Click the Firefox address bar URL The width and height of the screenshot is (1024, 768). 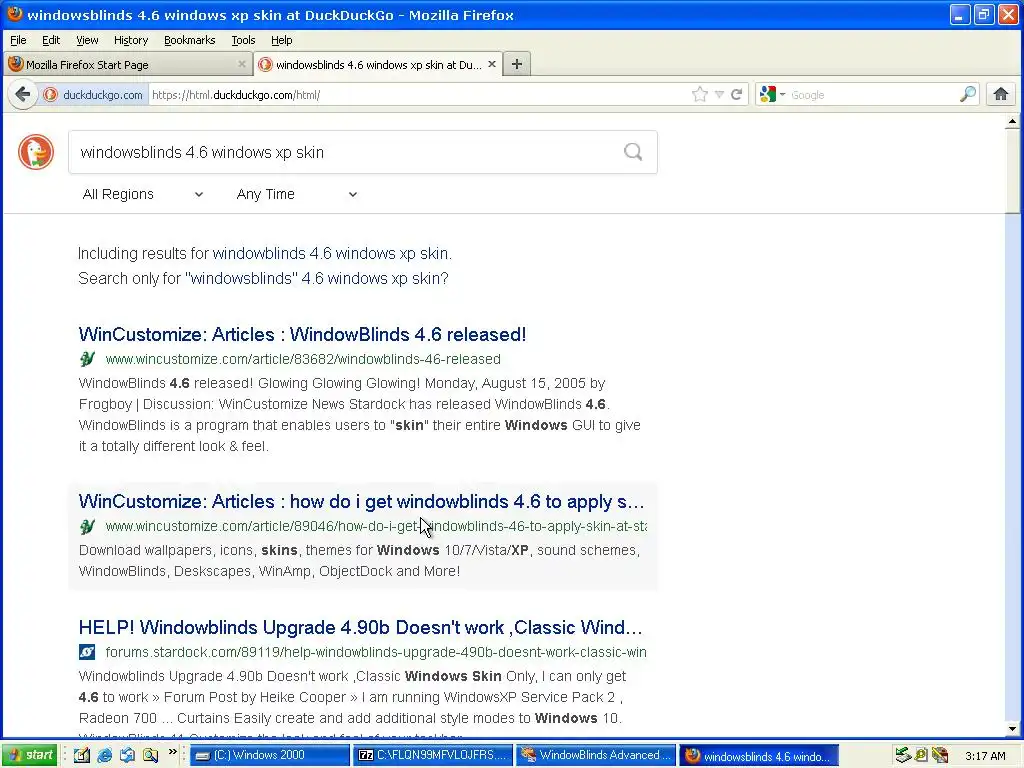pos(418,95)
